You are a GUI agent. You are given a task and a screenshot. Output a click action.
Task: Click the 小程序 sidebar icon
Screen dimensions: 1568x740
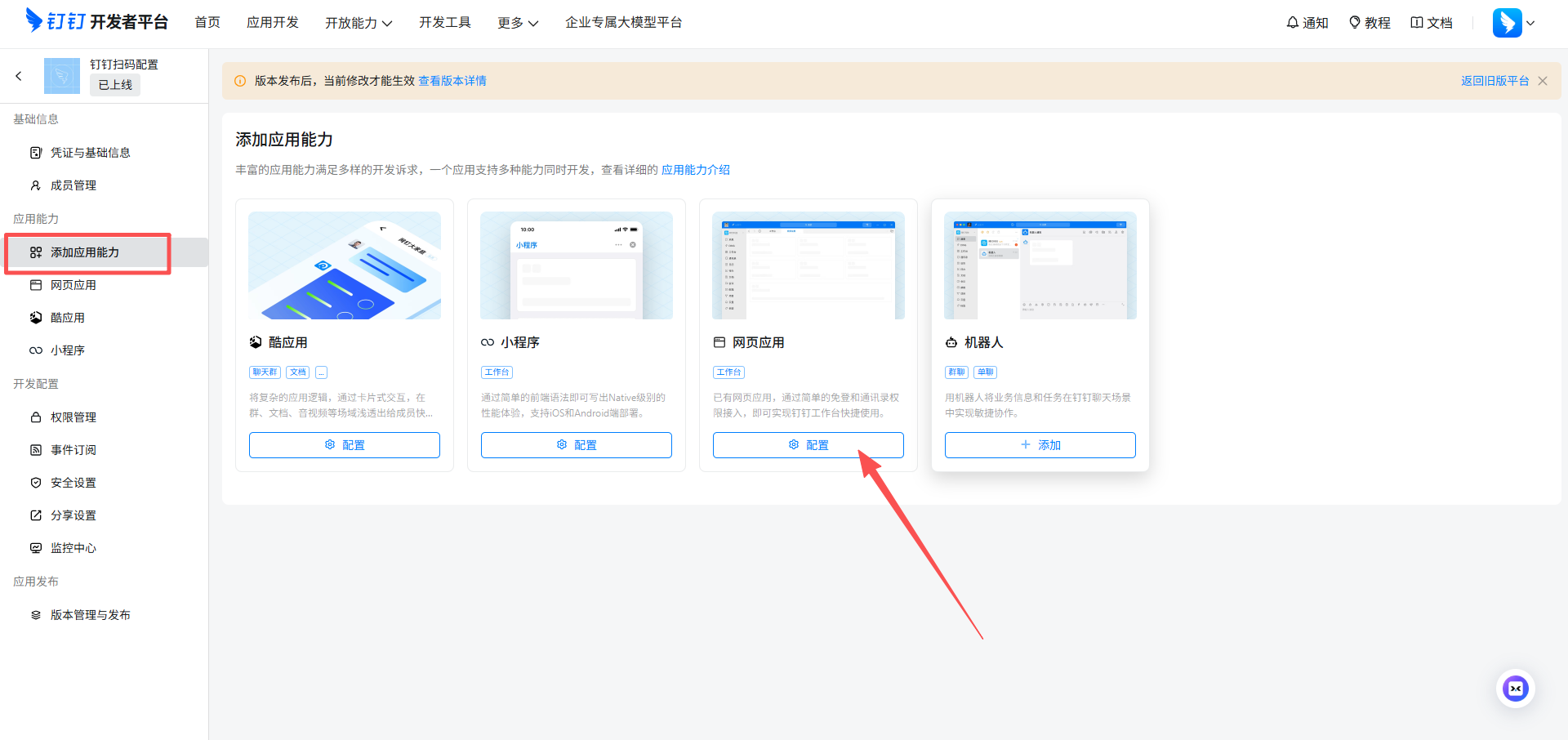pyautogui.click(x=36, y=350)
